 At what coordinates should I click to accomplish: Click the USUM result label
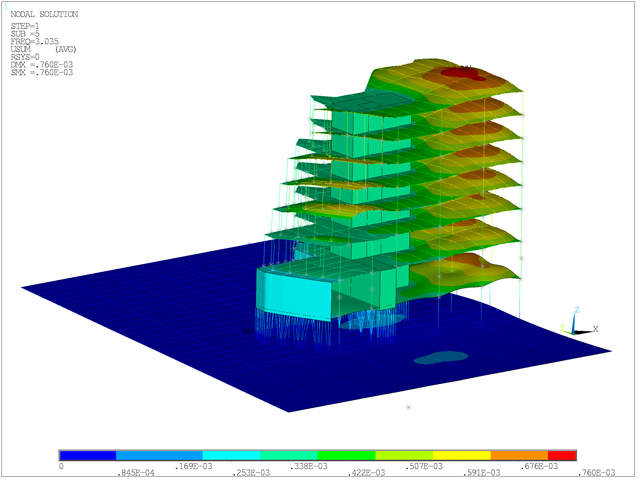coord(22,48)
